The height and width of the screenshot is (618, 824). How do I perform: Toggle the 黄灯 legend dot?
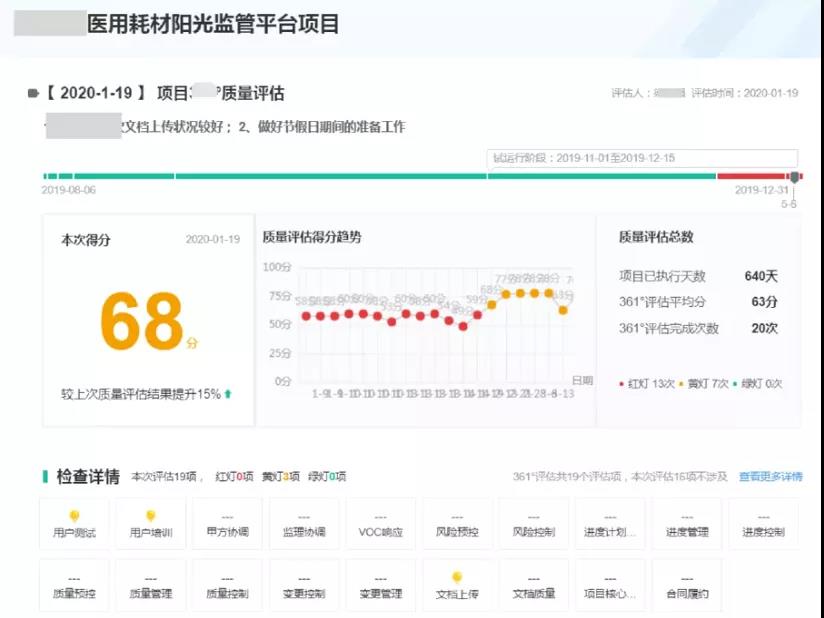[680, 381]
